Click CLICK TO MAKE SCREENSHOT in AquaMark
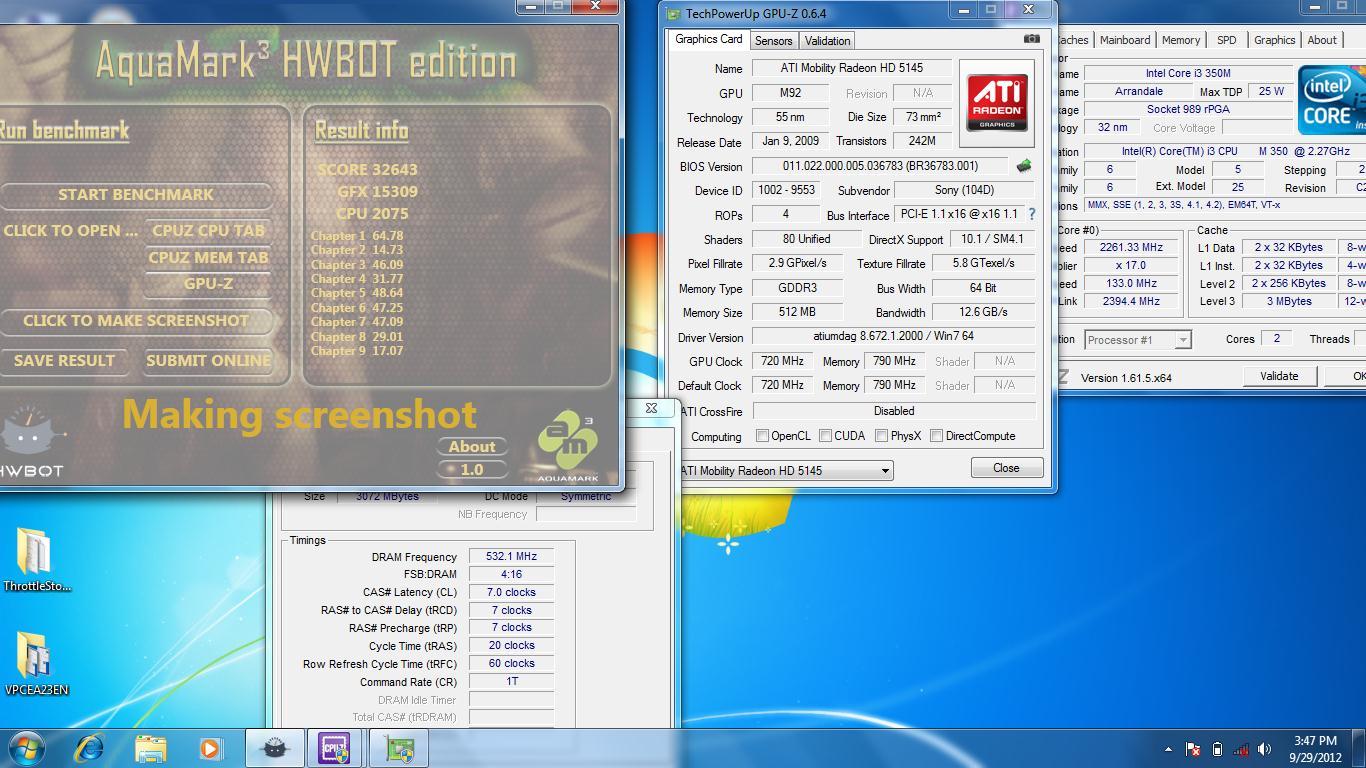The height and width of the screenshot is (768, 1366). 136,320
